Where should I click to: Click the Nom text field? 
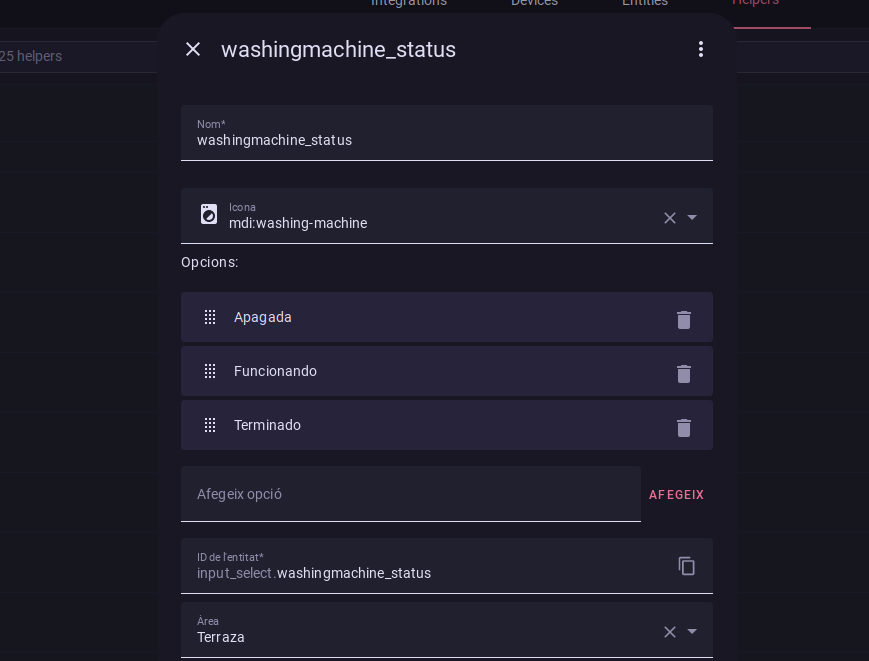click(x=446, y=140)
